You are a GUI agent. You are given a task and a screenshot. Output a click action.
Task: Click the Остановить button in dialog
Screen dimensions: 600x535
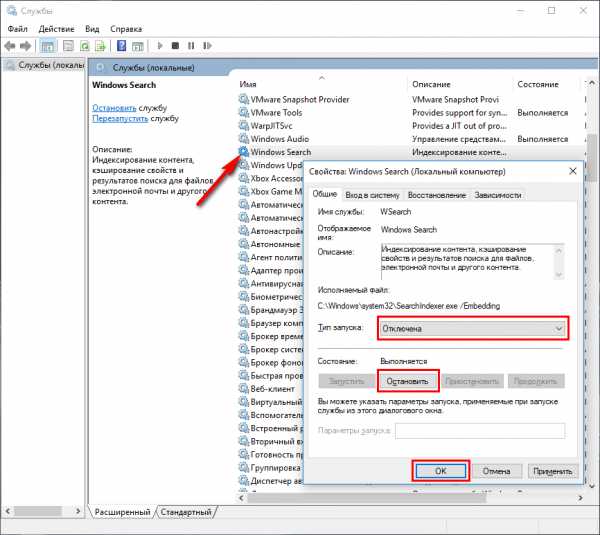point(408,381)
